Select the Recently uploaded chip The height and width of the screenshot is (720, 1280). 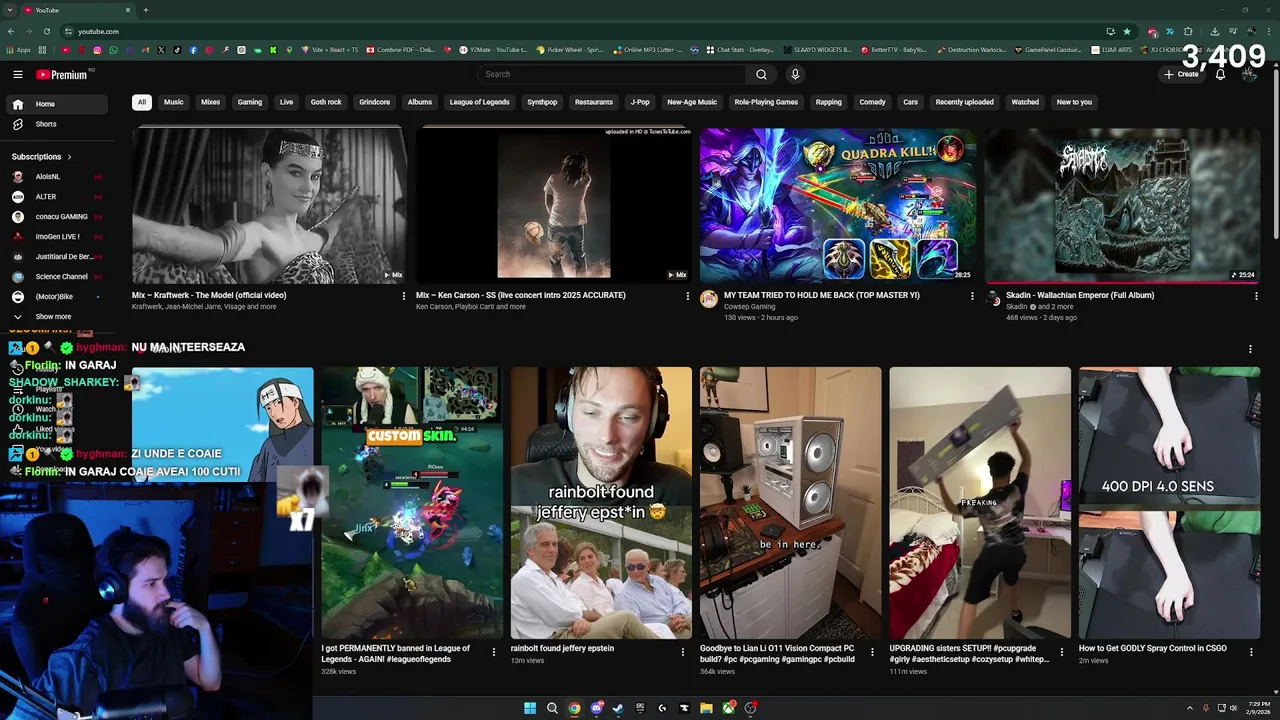pos(964,102)
